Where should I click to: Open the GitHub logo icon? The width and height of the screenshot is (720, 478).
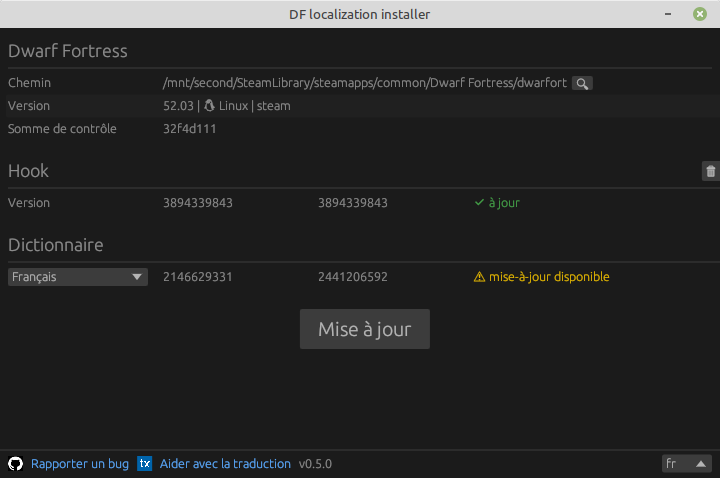(x=15, y=464)
